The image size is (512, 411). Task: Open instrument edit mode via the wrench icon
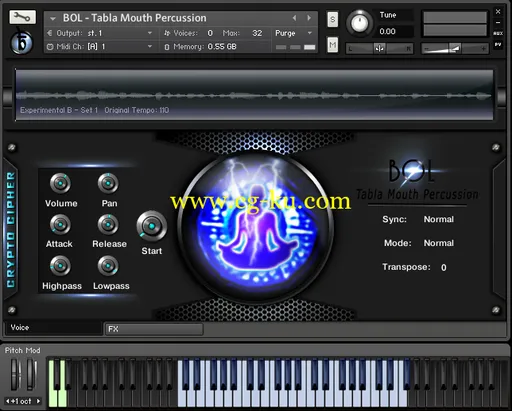point(22,17)
